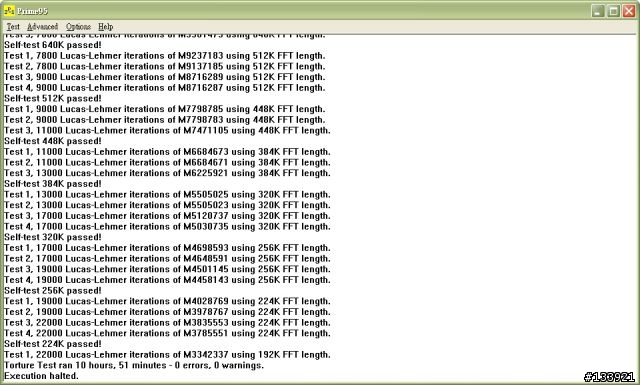Minimize the Prime95 window
The width and height of the screenshot is (640, 385).
pos(598,11)
